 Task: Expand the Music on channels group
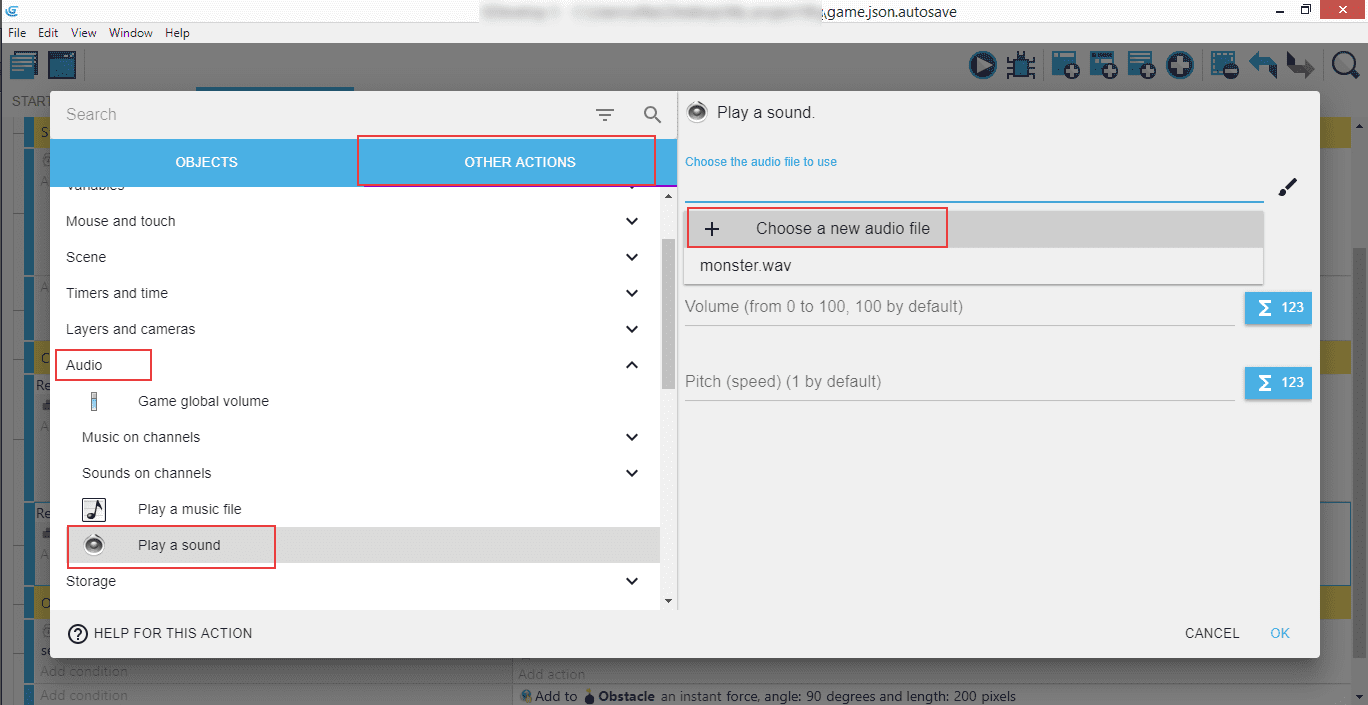point(631,437)
